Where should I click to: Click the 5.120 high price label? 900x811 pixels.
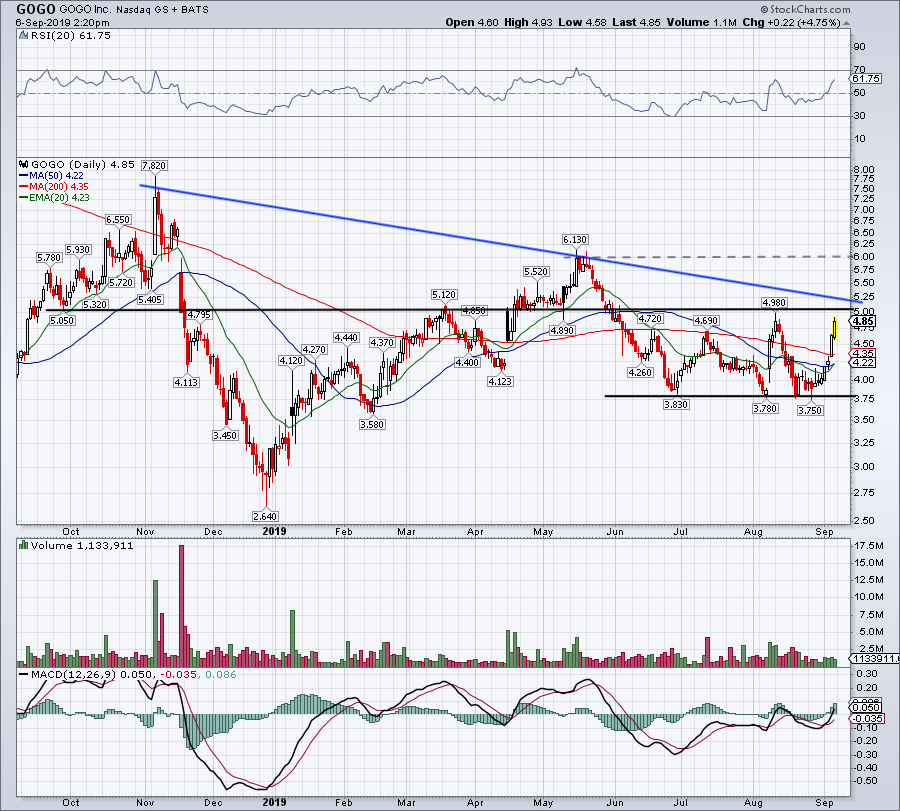click(x=444, y=294)
